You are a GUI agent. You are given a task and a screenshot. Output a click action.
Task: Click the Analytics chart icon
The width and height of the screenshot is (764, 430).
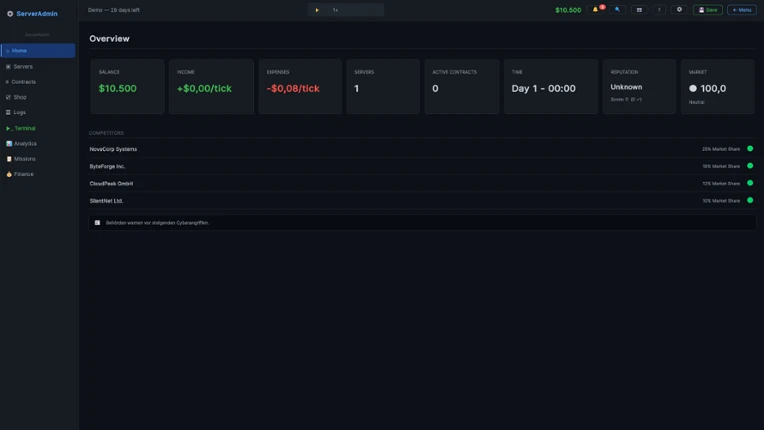pyautogui.click(x=9, y=144)
